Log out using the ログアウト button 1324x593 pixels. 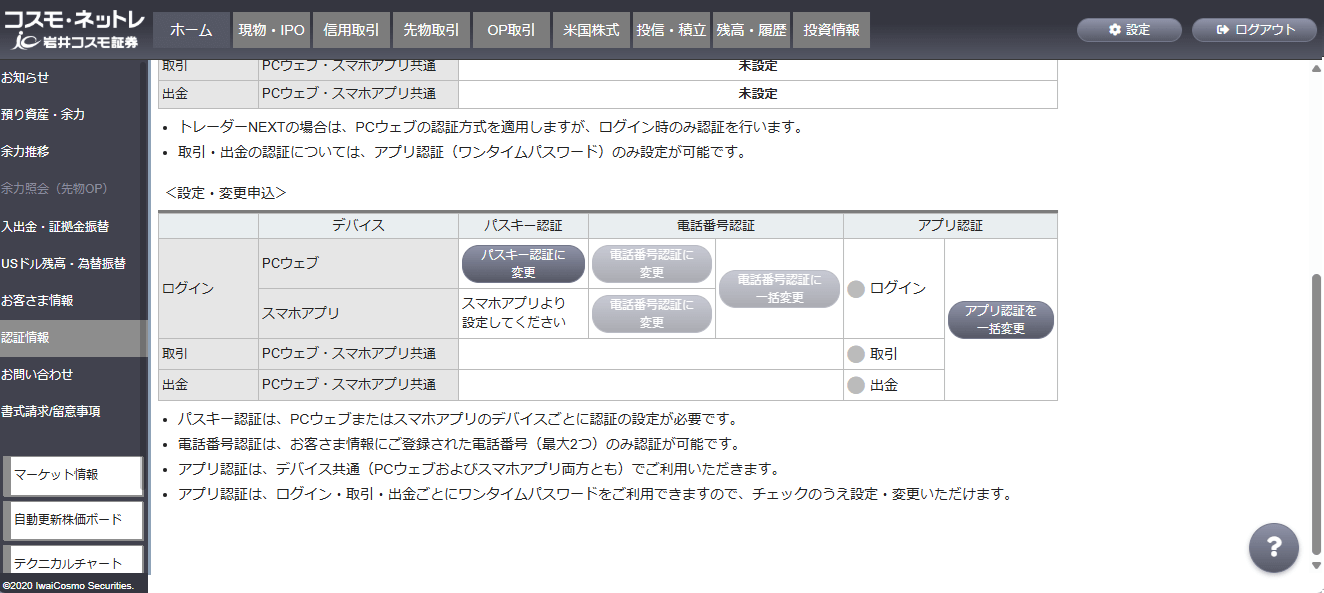1256,30
